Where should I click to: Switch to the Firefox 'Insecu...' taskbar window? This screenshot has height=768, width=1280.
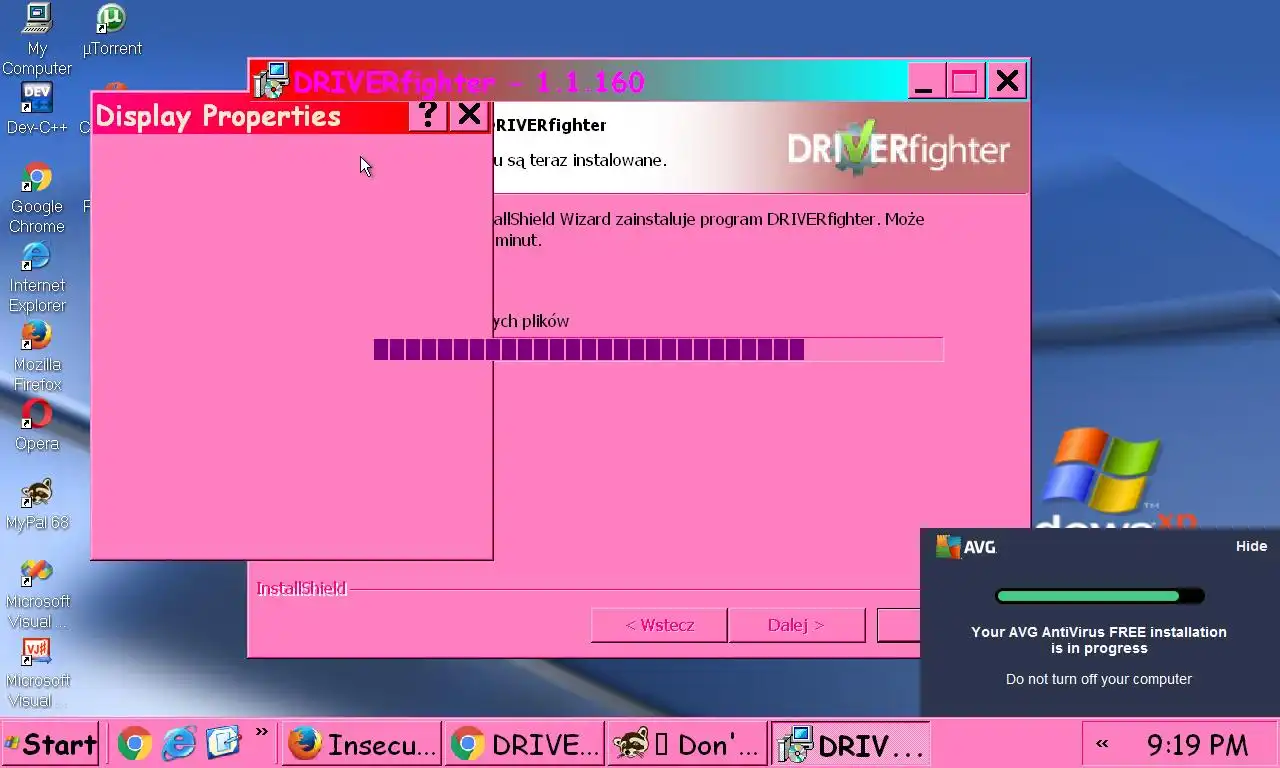(x=362, y=744)
